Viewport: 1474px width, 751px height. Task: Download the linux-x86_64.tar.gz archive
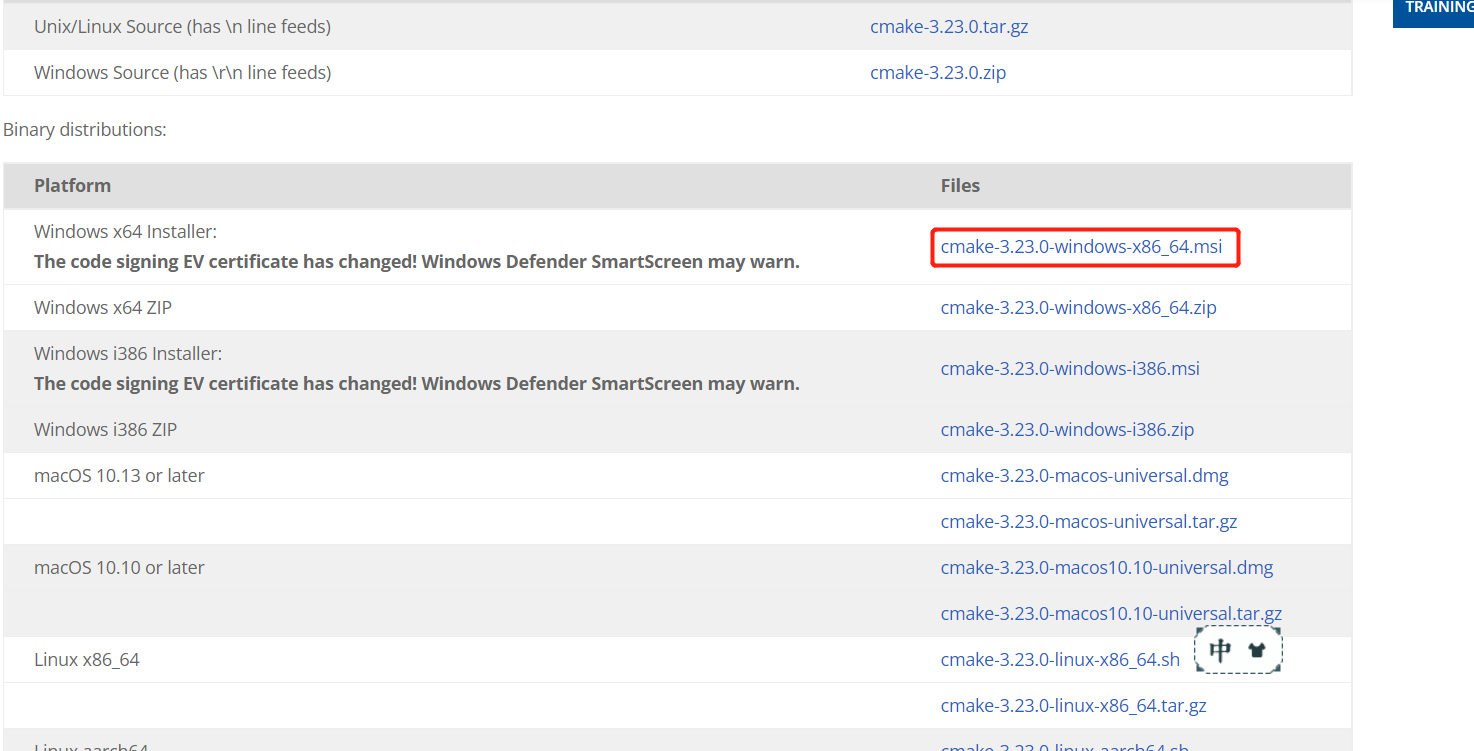(1073, 706)
